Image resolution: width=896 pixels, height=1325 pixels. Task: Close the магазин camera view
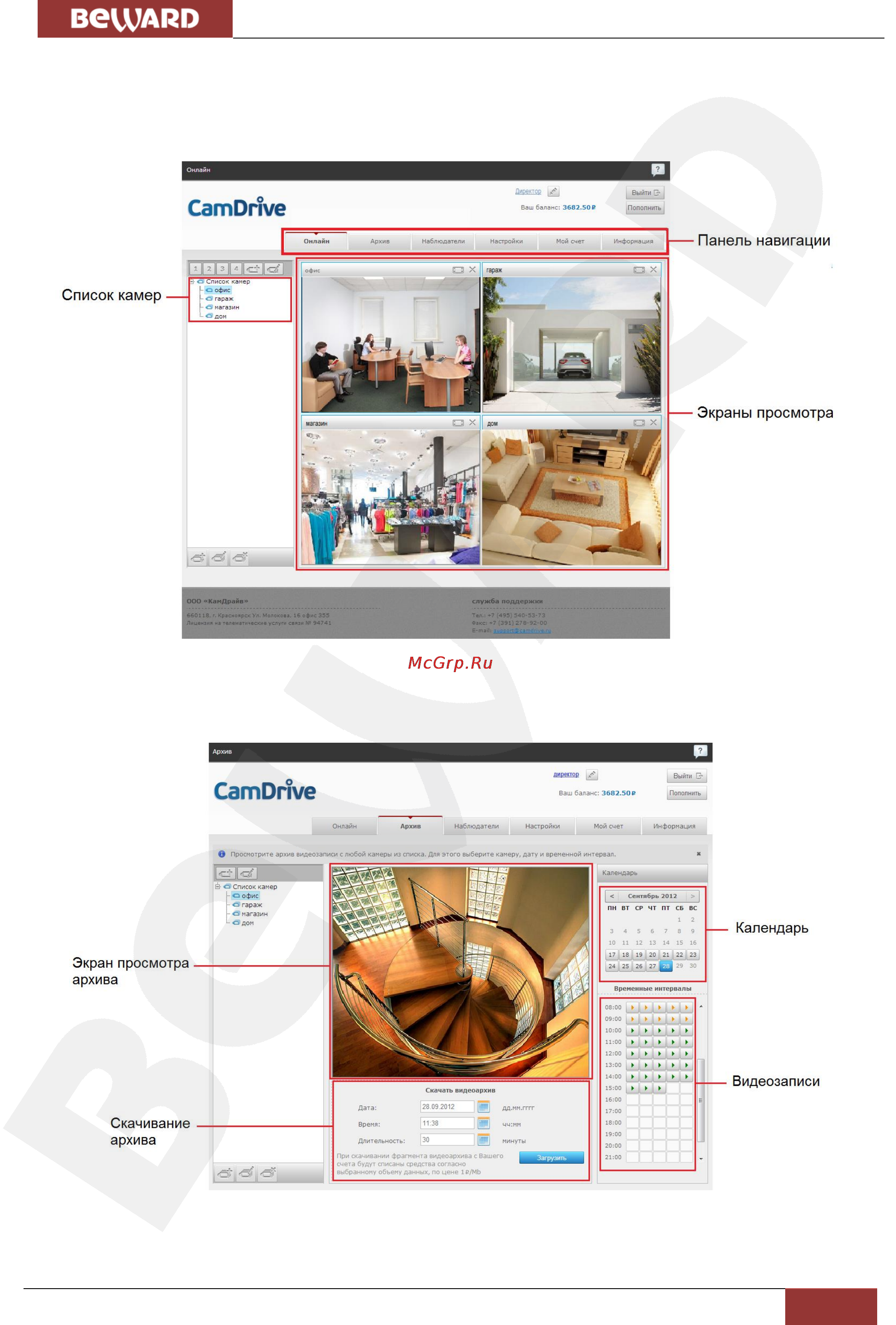tap(473, 422)
